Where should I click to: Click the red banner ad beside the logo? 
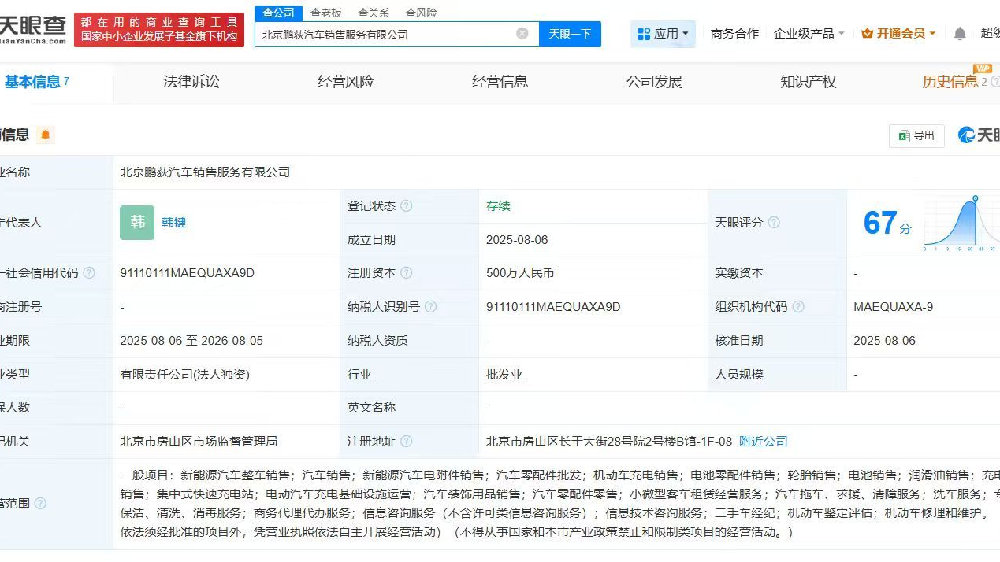tap(159, 30)
